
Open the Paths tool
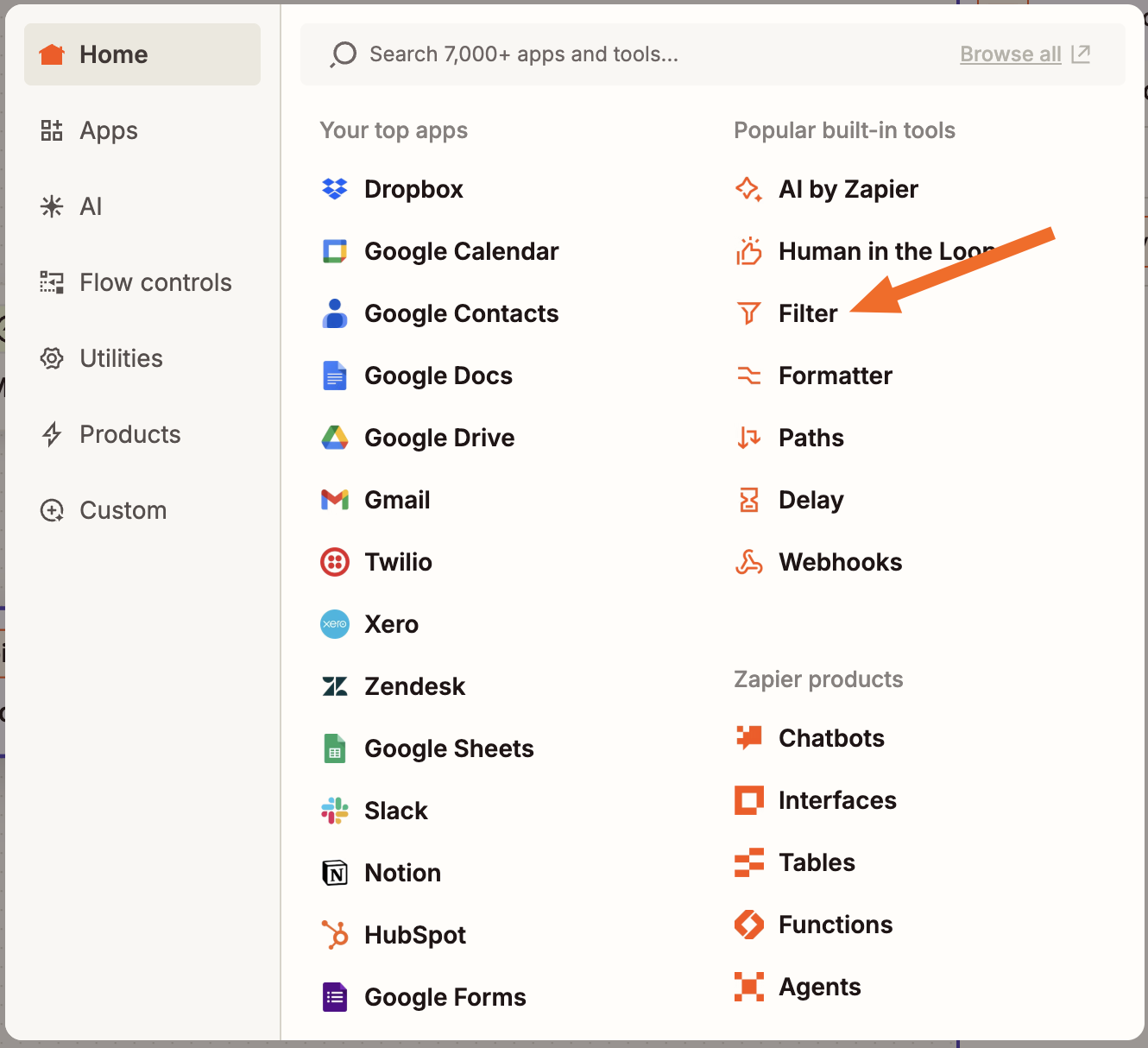(811, 438)
